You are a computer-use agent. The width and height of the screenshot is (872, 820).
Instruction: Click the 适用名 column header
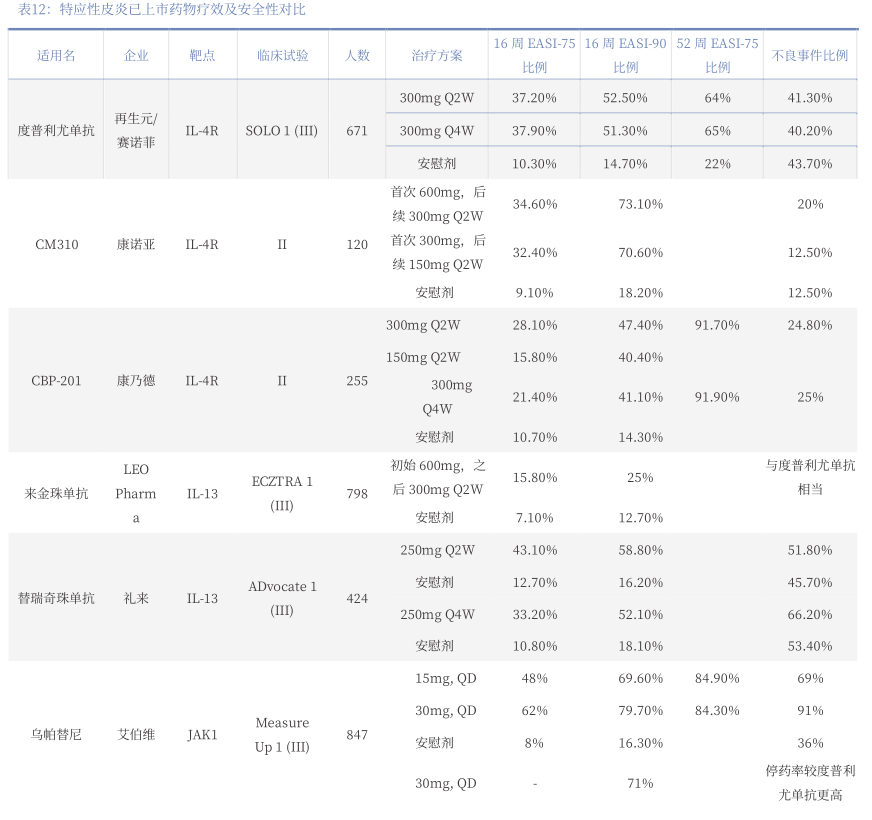56,56
